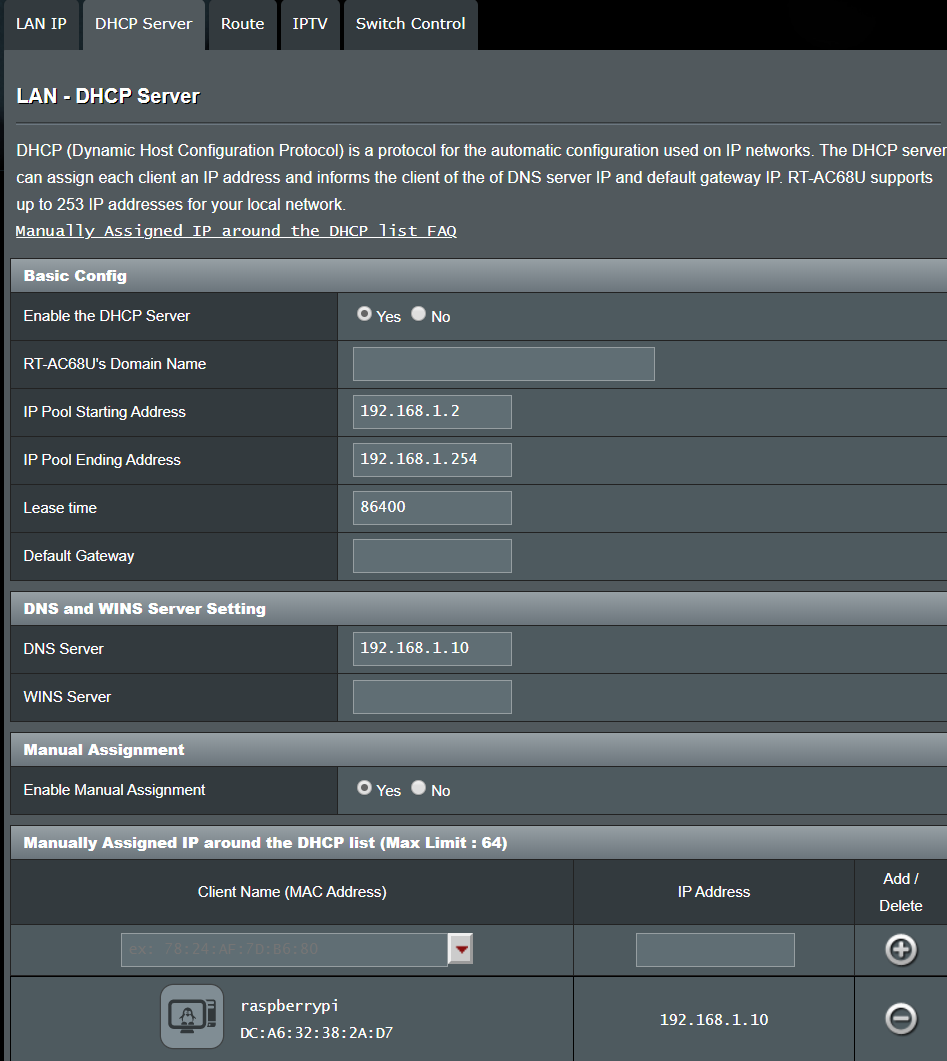Click the IP Pool Ending Address field

(432, 460)
